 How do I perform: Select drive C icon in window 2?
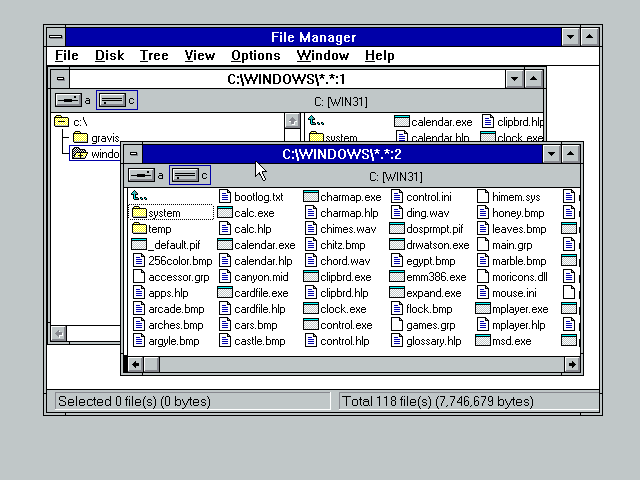click(x=185, y=176)
